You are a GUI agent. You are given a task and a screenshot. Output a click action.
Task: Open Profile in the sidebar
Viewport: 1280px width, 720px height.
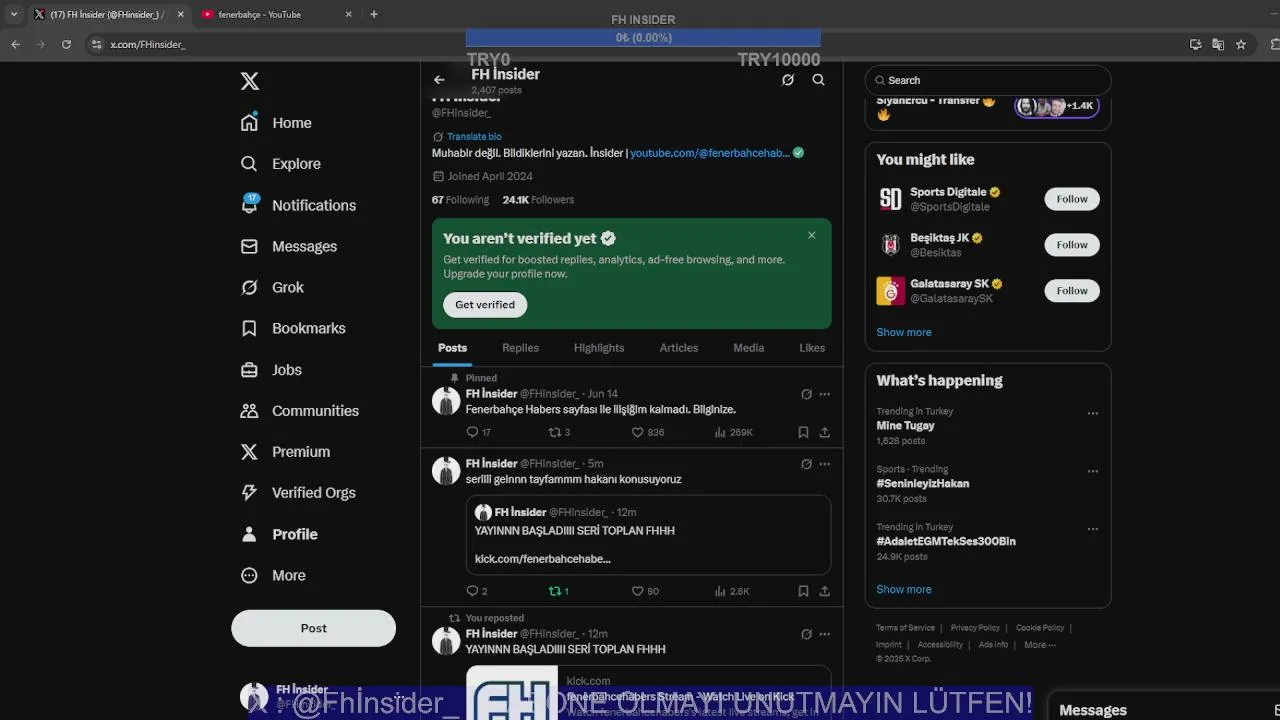click(279, 534)
